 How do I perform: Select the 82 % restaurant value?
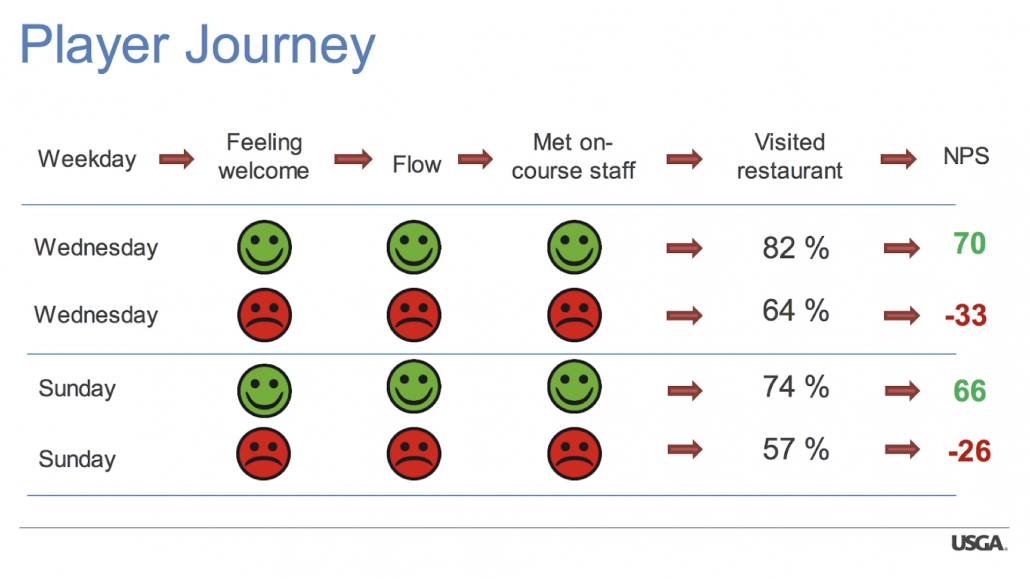[x=795, y=248]
